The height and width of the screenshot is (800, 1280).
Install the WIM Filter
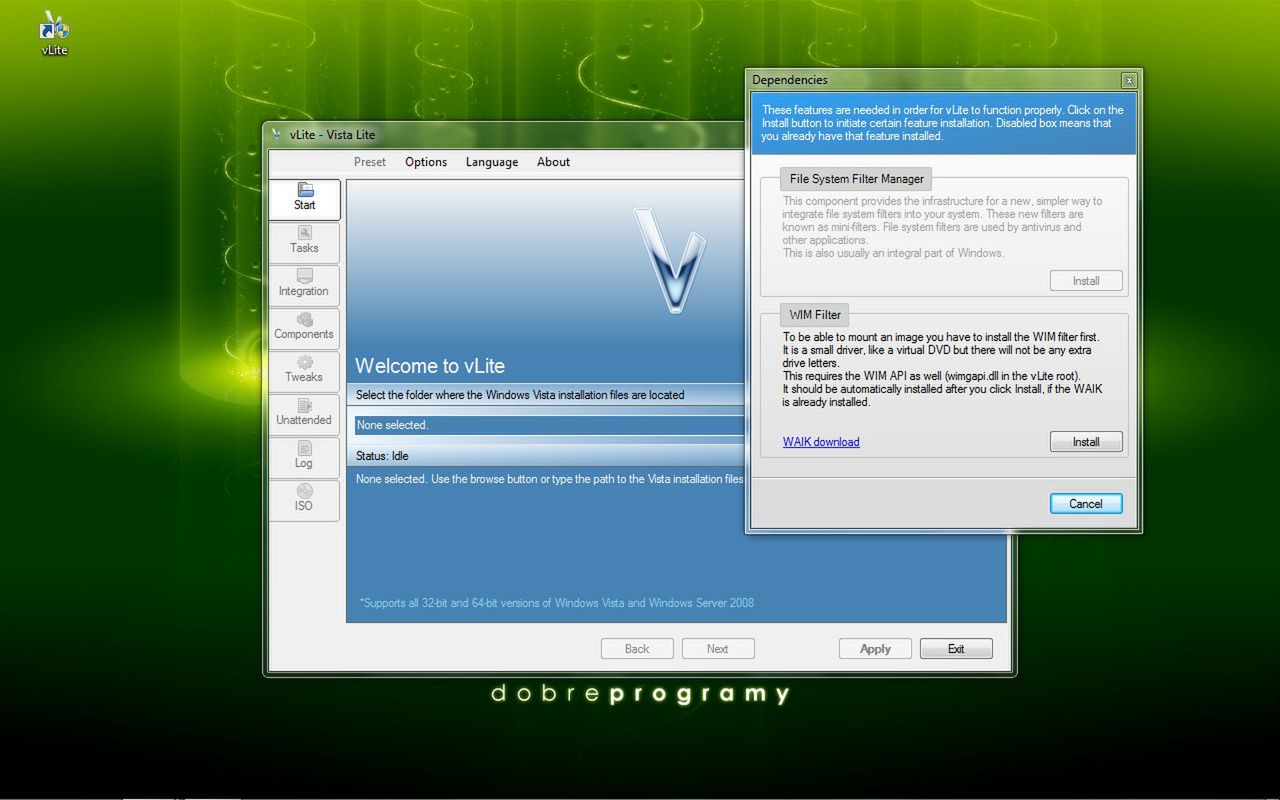coord(1086,442)
